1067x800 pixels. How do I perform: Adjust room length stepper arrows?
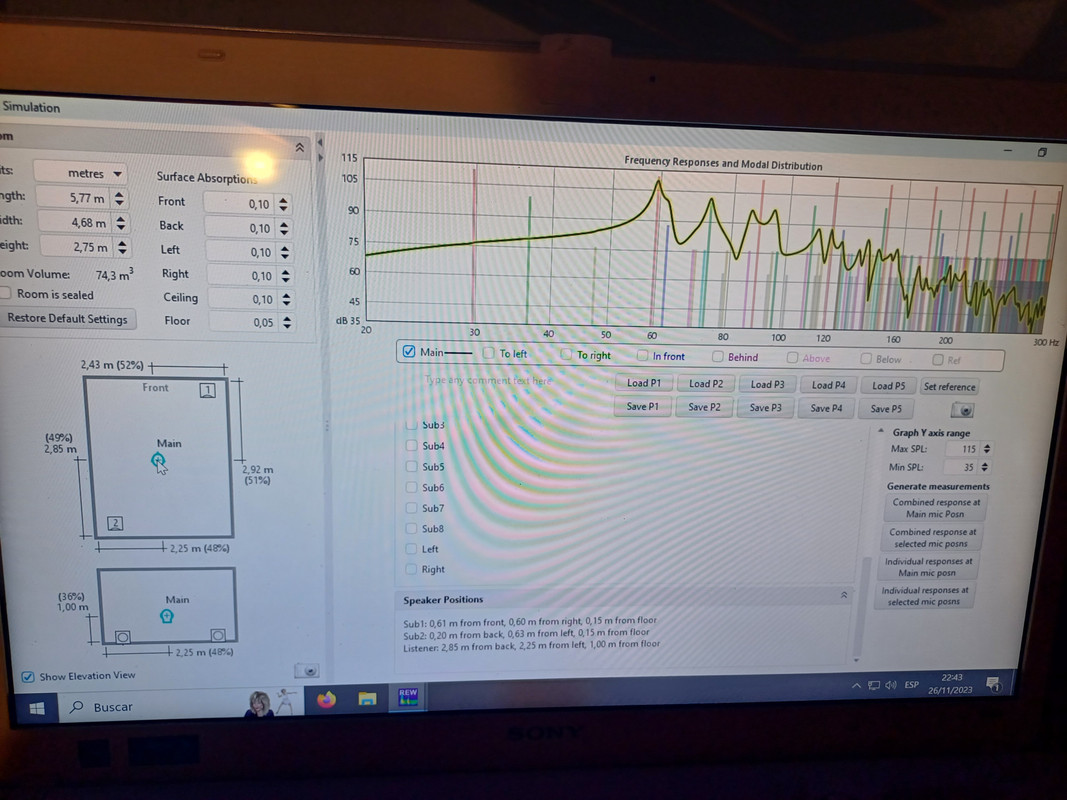point(120,198)
